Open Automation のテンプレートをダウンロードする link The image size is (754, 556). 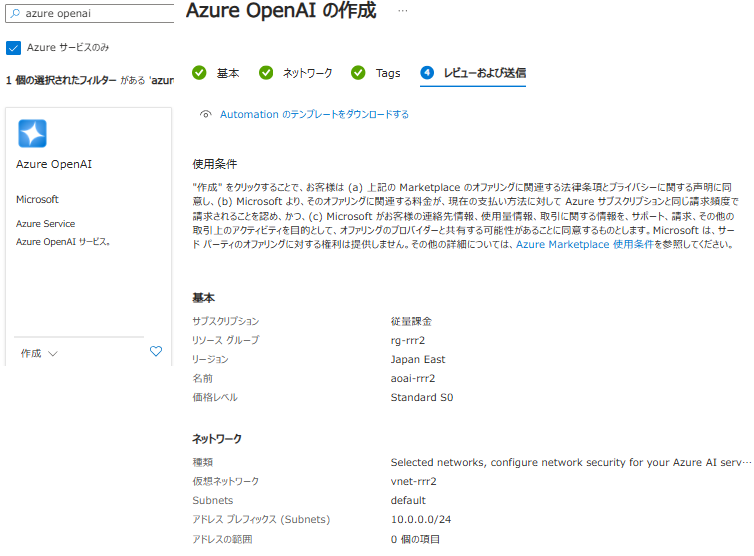click(x=314, y=114)
